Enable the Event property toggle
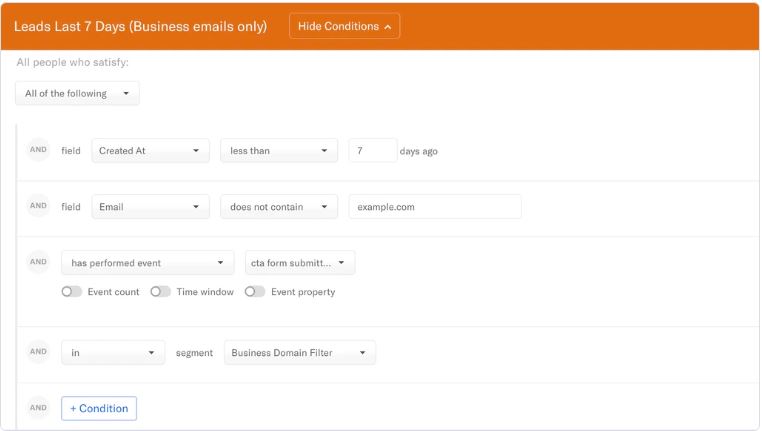Screen dimensions: 762x431 click(x=255, y=292)
